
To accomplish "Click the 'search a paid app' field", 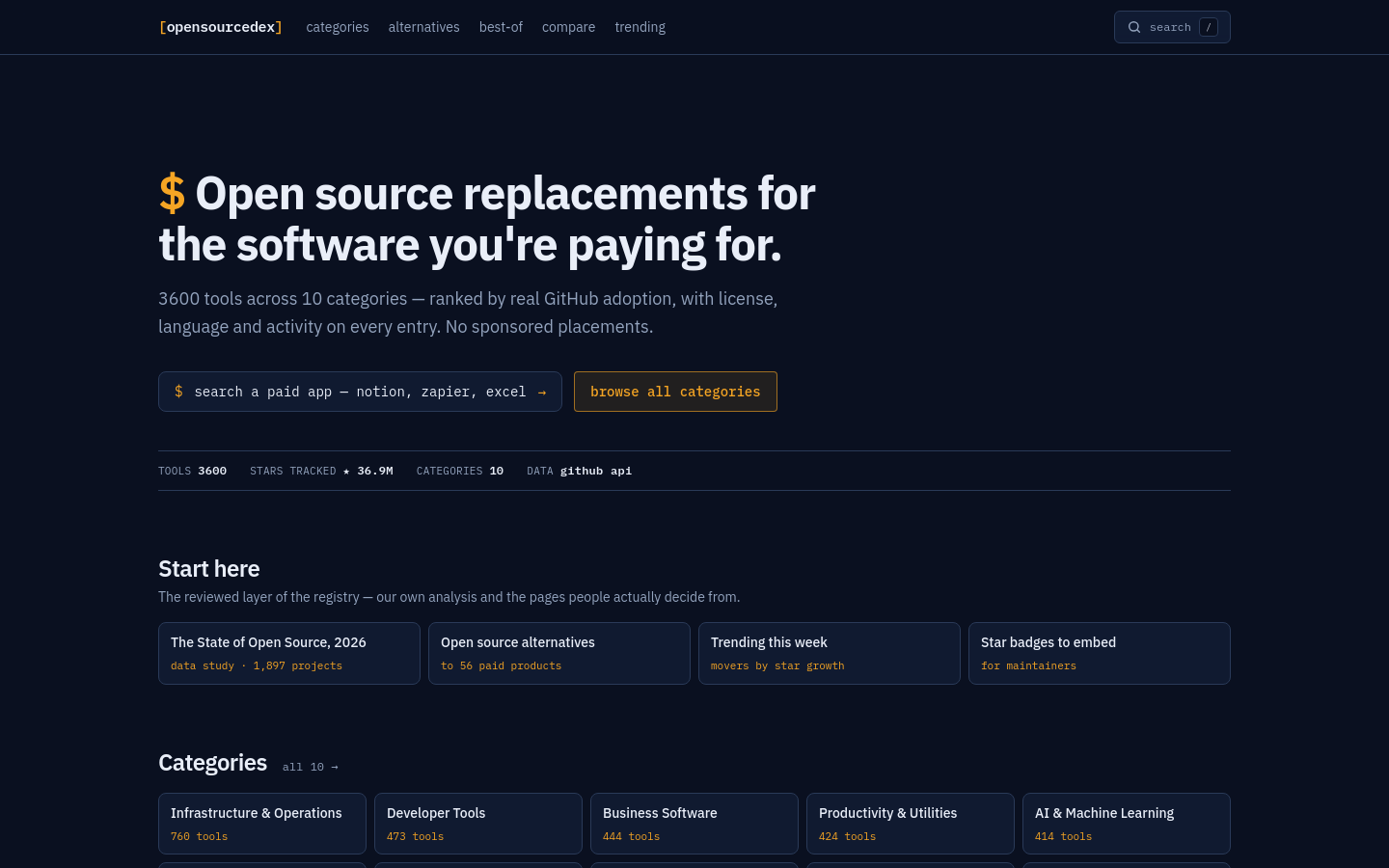I will pos(360,392).
